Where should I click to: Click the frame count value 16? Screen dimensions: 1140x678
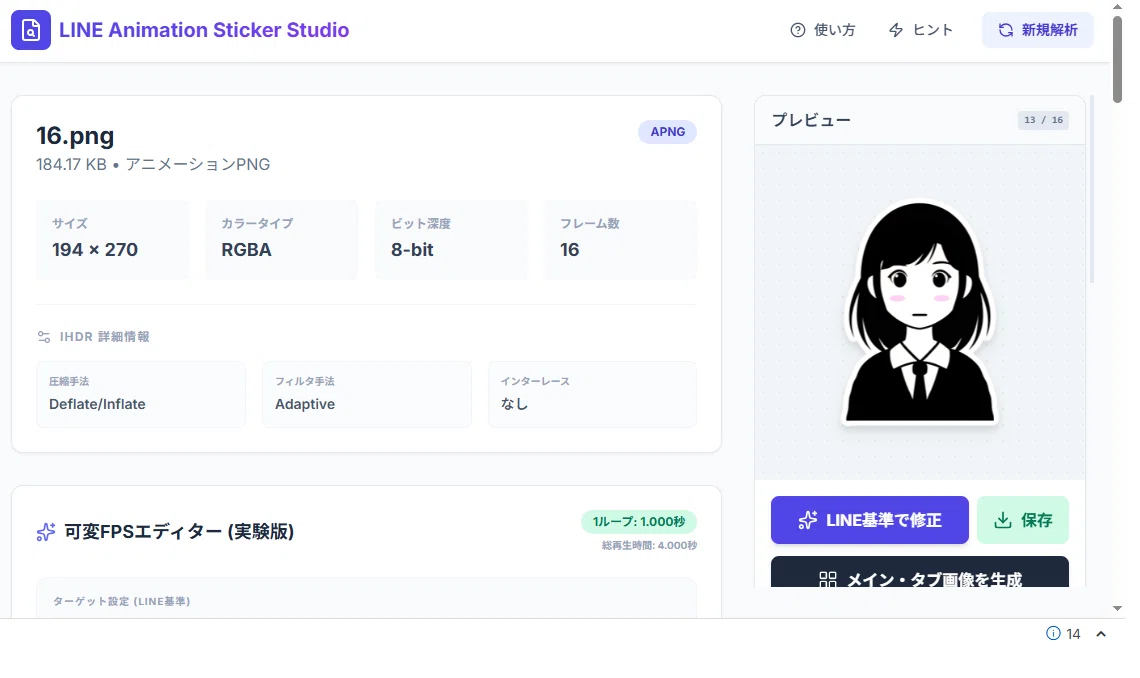[x=569, y=249]
